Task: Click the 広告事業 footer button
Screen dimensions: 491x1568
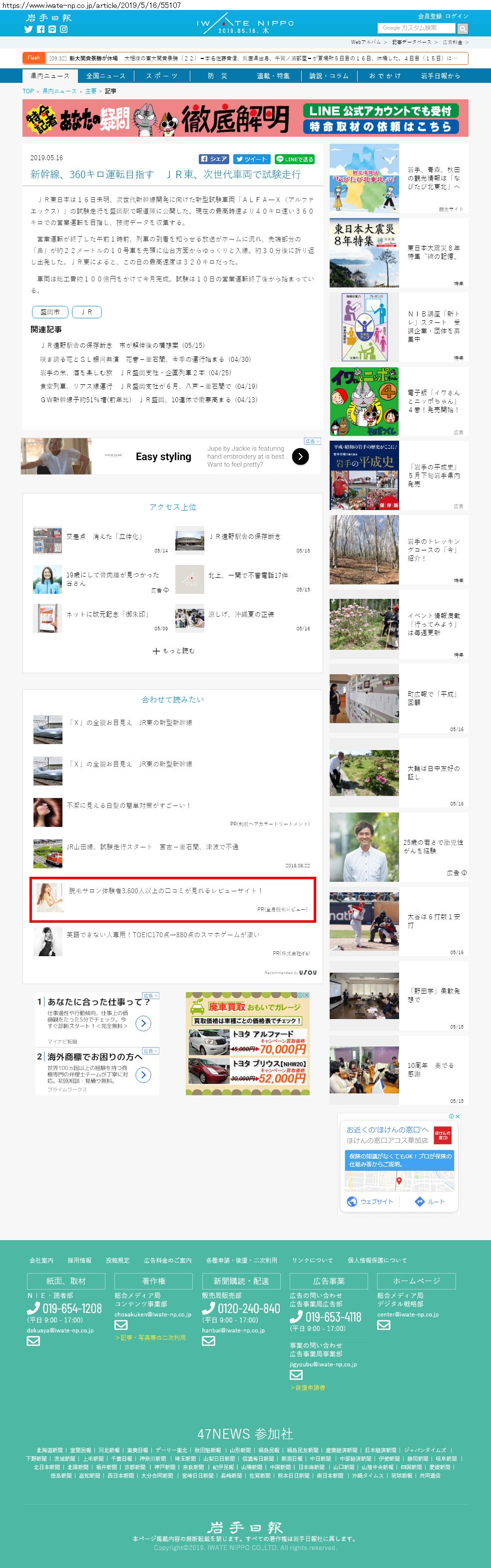Action: tap(329, 1282)
